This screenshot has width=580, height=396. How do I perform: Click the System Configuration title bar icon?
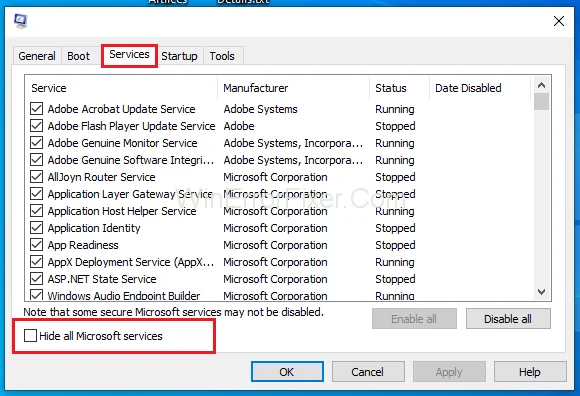tap(20, 21)
